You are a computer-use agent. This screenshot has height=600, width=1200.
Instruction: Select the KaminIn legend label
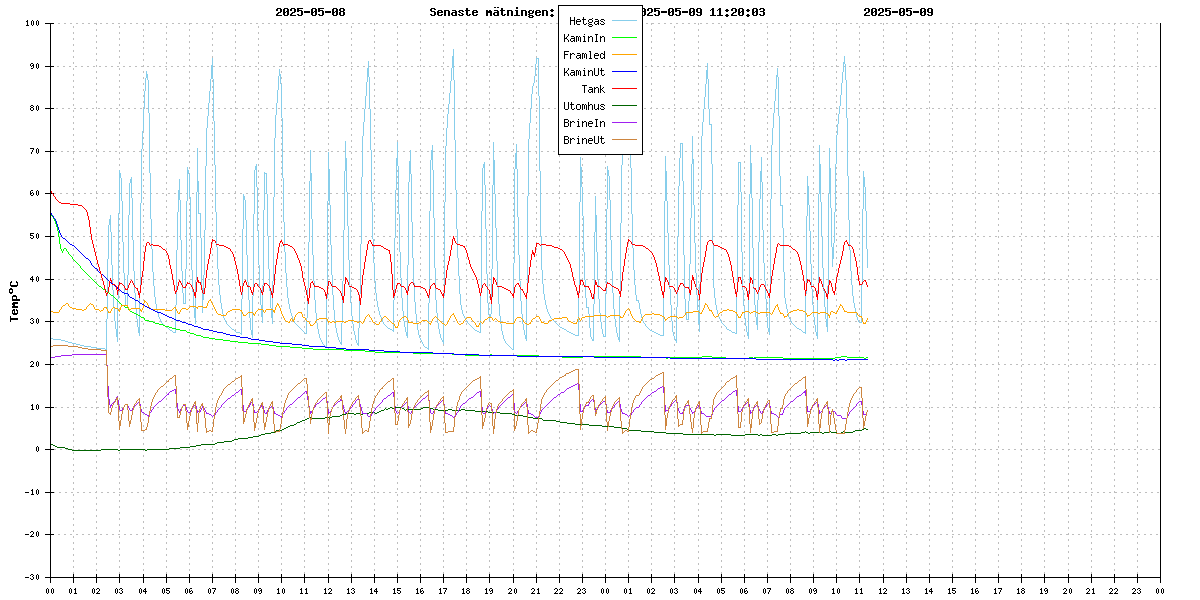tap(583, 38)
